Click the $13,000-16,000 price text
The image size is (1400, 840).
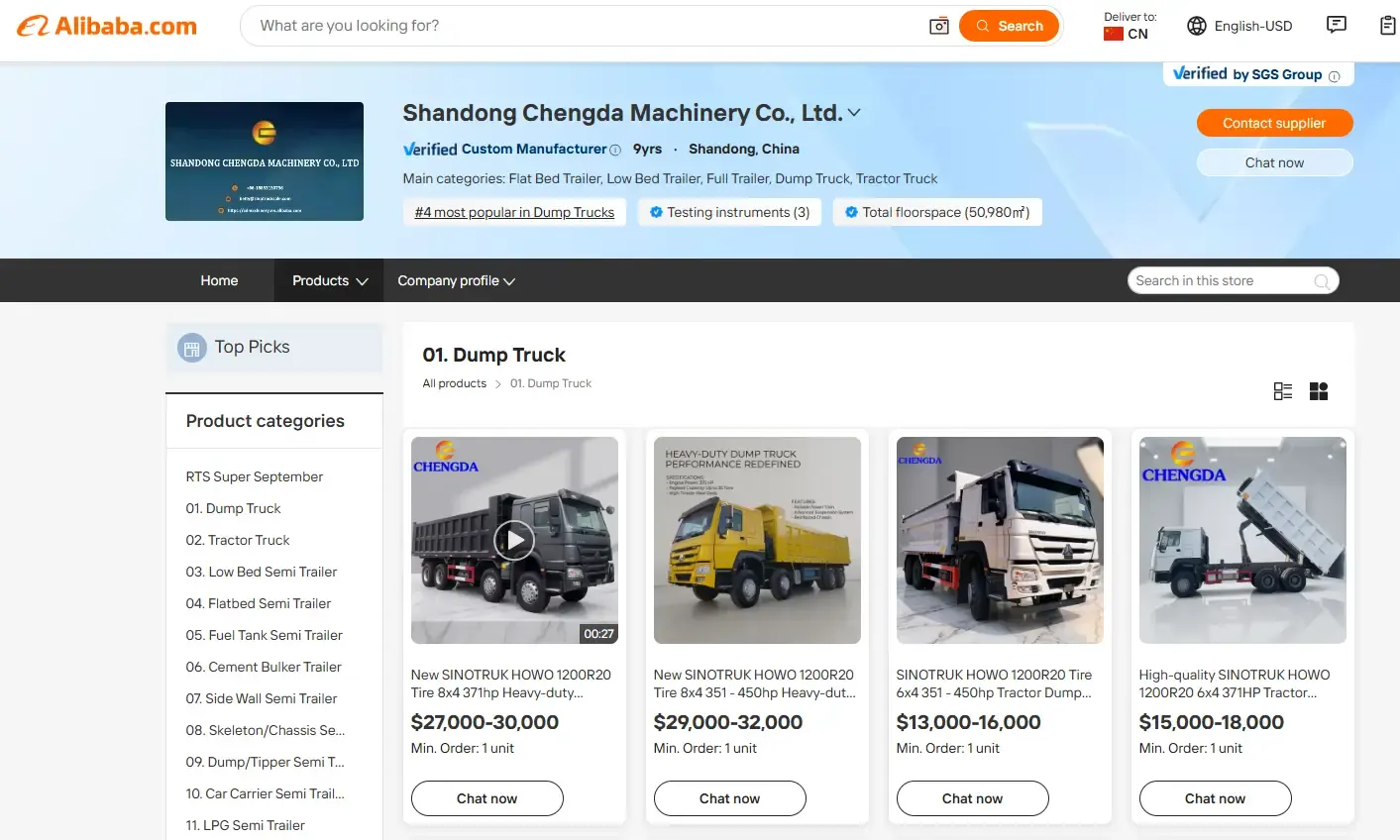(969, 722)
